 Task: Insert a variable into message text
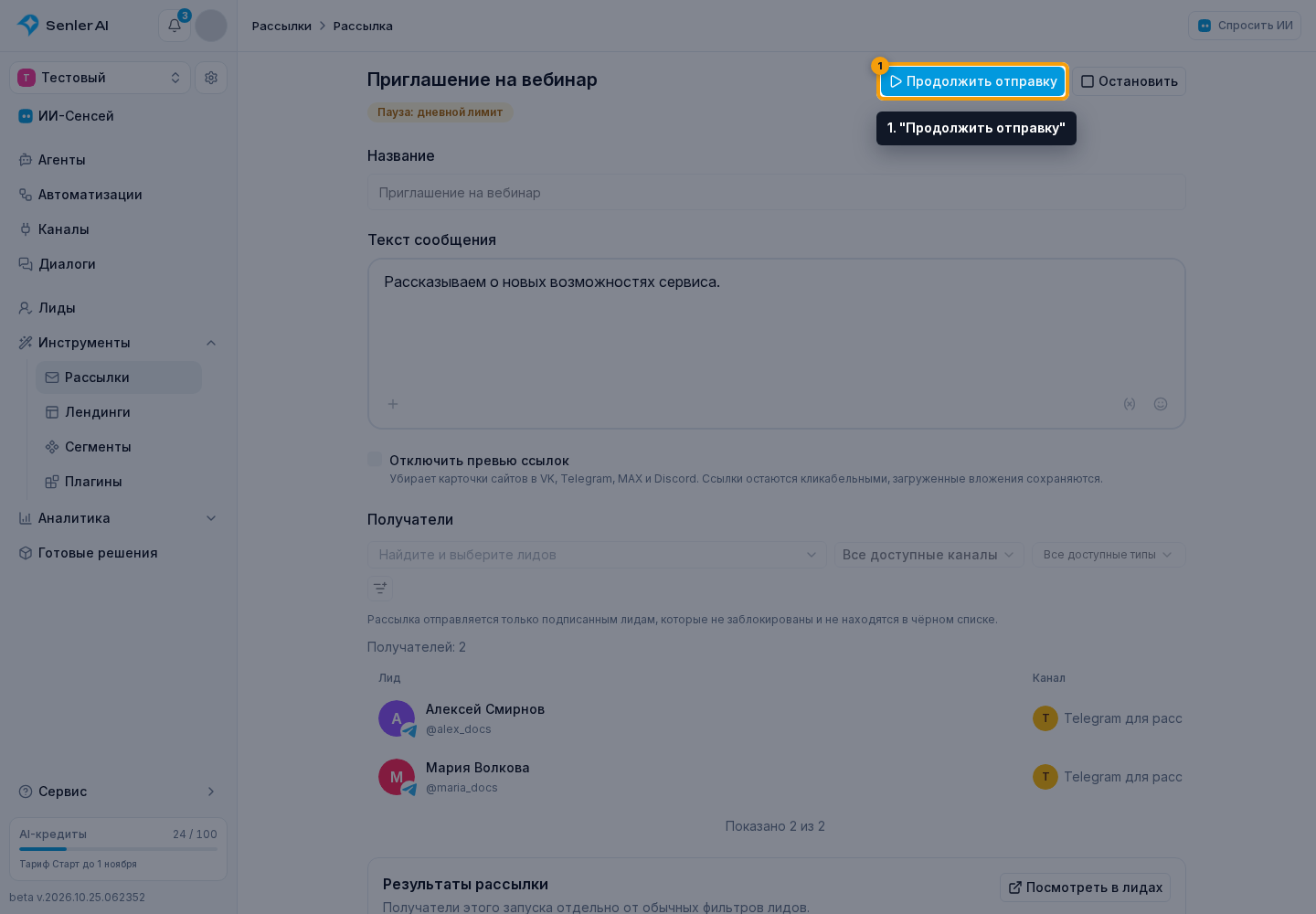1130,404
